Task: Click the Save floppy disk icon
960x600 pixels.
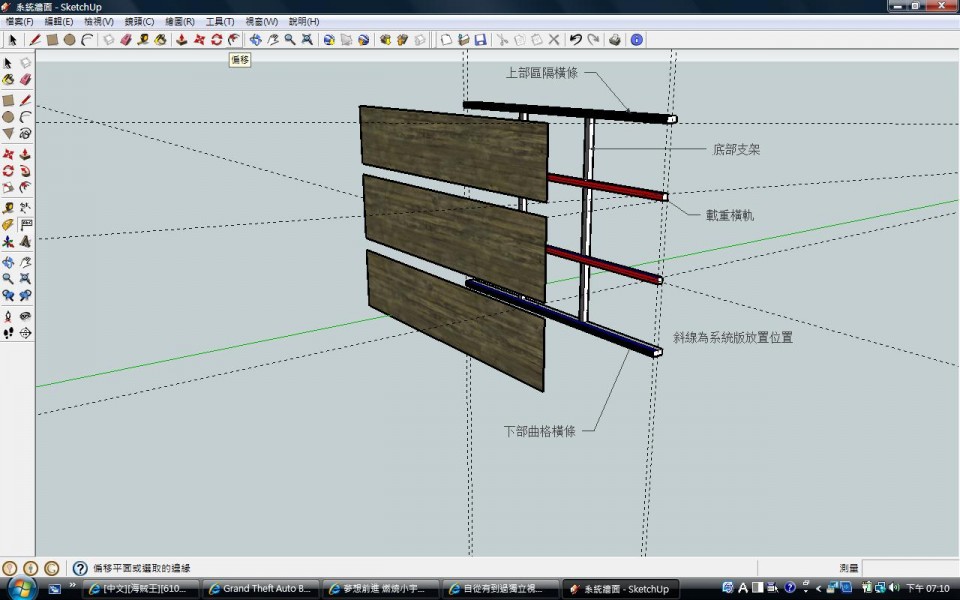Action: pos(480,40)
